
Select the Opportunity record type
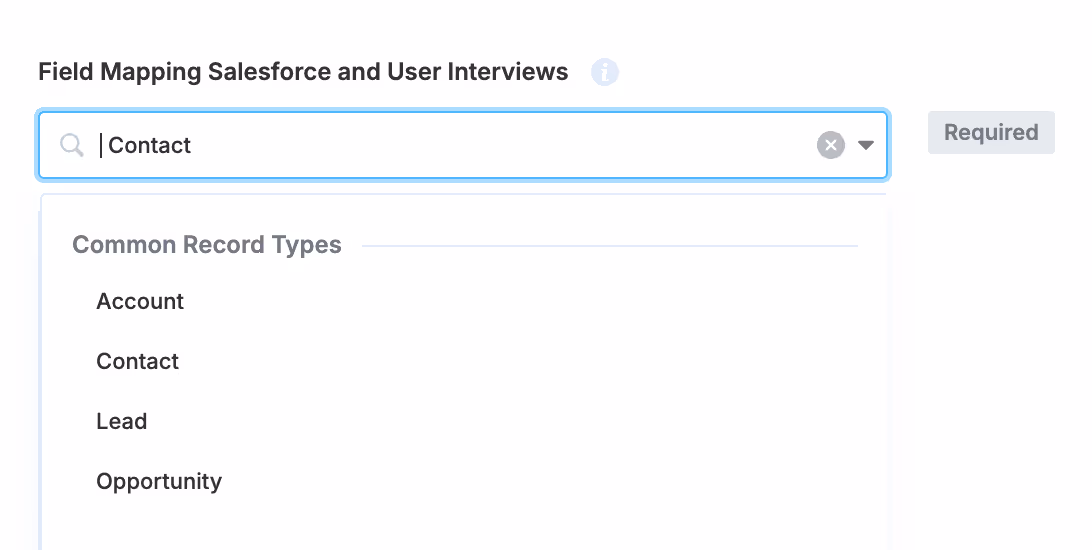click(159, 482)
